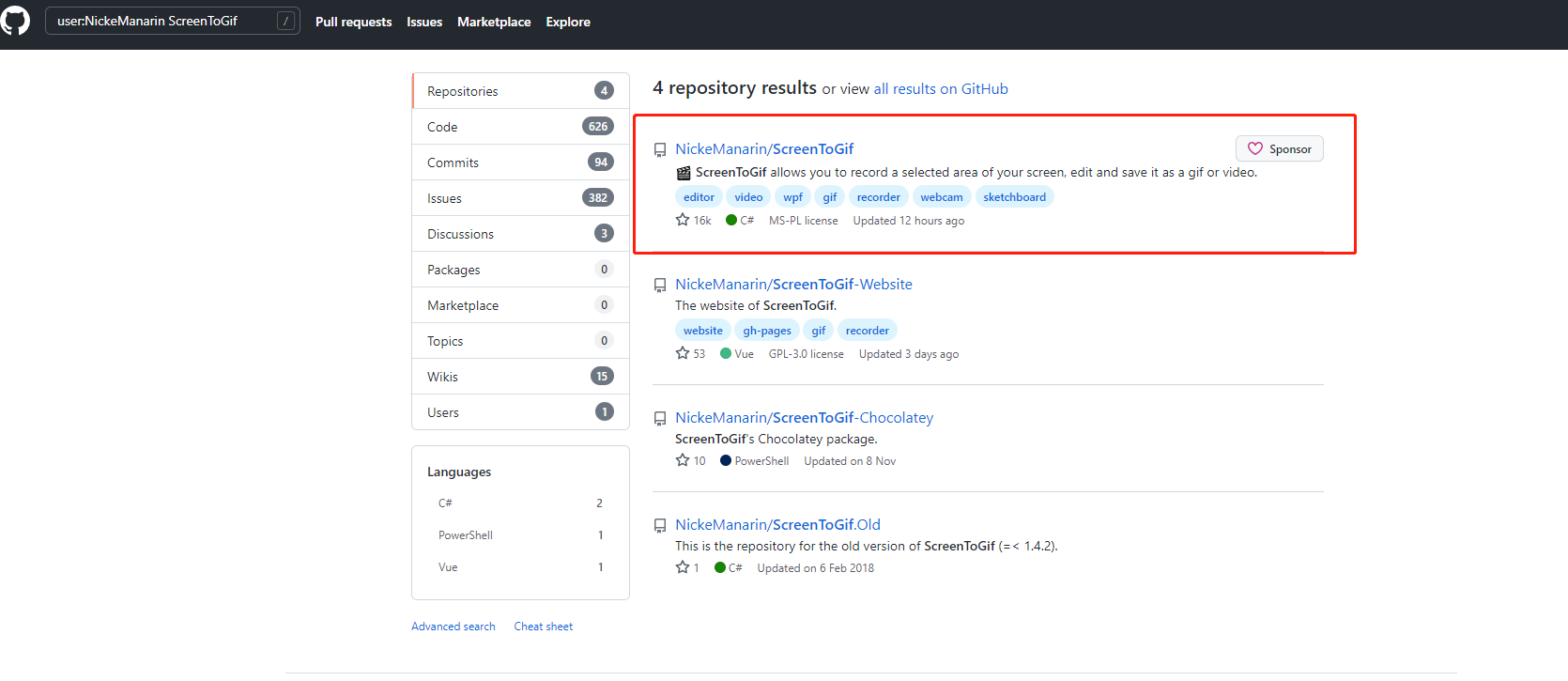Open the NickeManarin/ScreenToGif repository
This screenshot has height=681, width=1568.
[x=764, y=149]
